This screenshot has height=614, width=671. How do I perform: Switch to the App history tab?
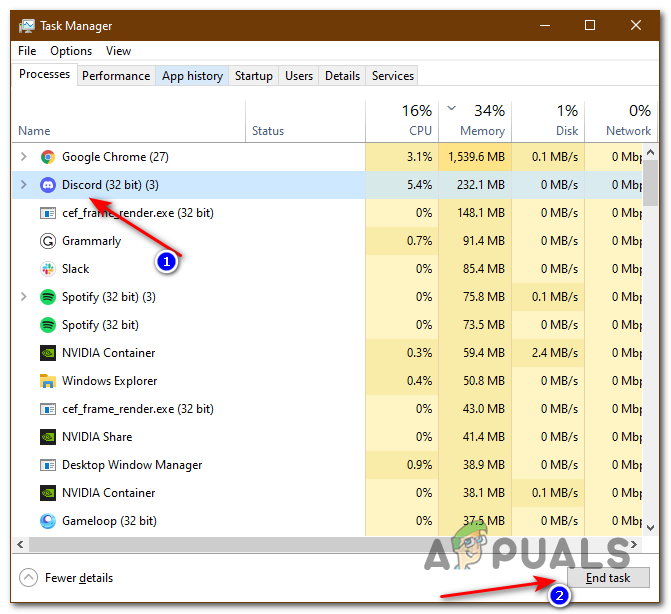[x=192, y=76]
